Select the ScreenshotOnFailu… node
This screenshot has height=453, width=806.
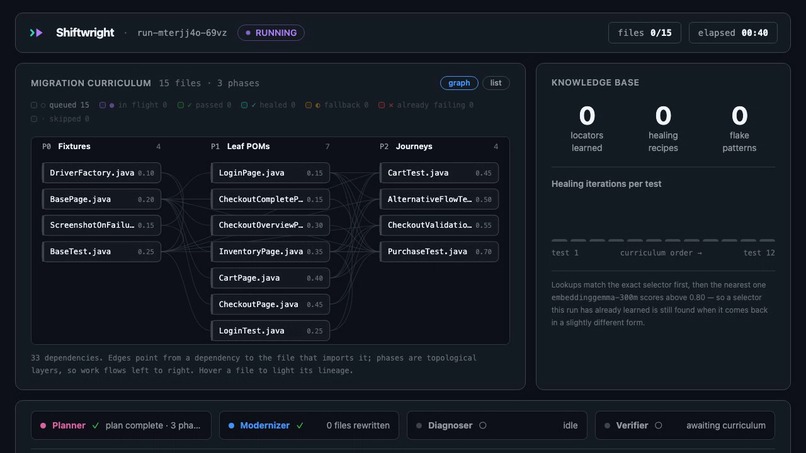tap(101, 225)
